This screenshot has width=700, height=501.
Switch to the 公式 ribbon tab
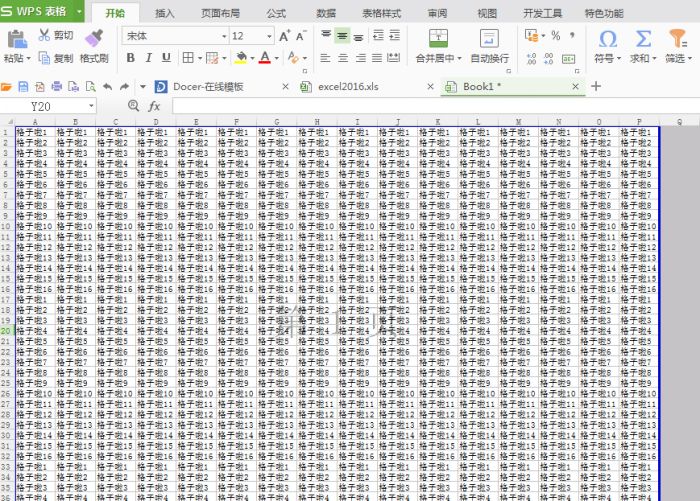276,13
